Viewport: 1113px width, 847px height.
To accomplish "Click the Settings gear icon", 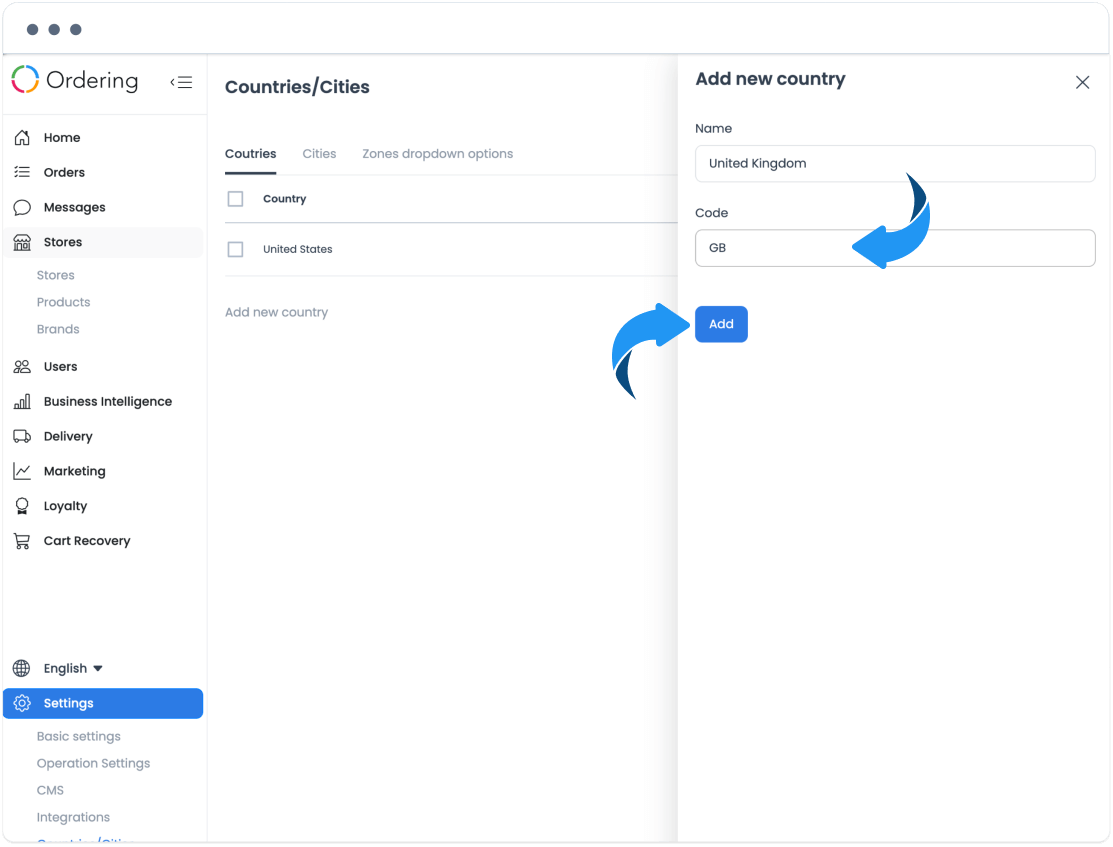I will click(x=22, y=703).
